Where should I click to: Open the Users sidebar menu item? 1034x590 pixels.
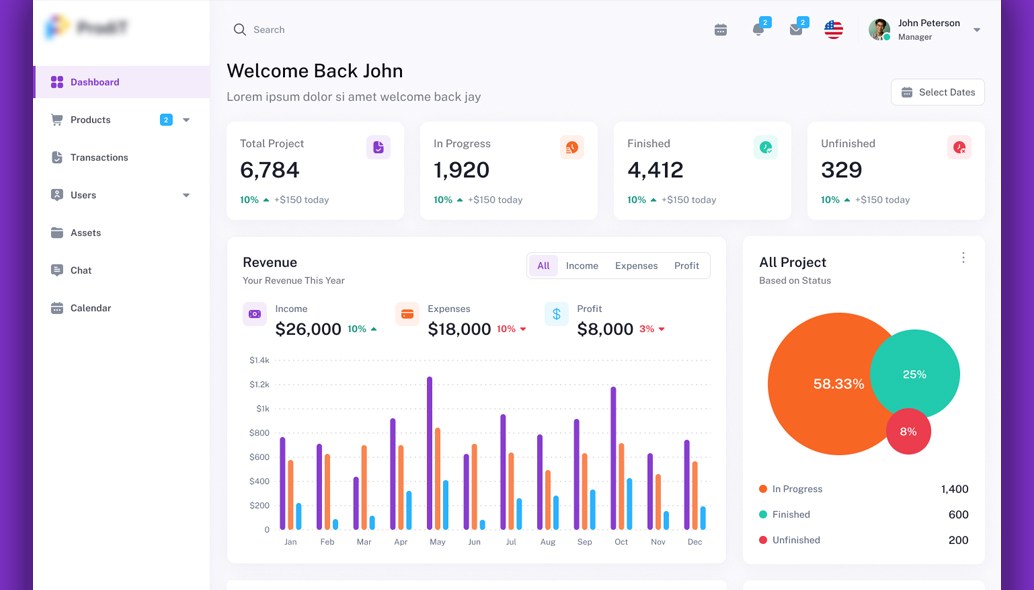click(x=85, y=195)
